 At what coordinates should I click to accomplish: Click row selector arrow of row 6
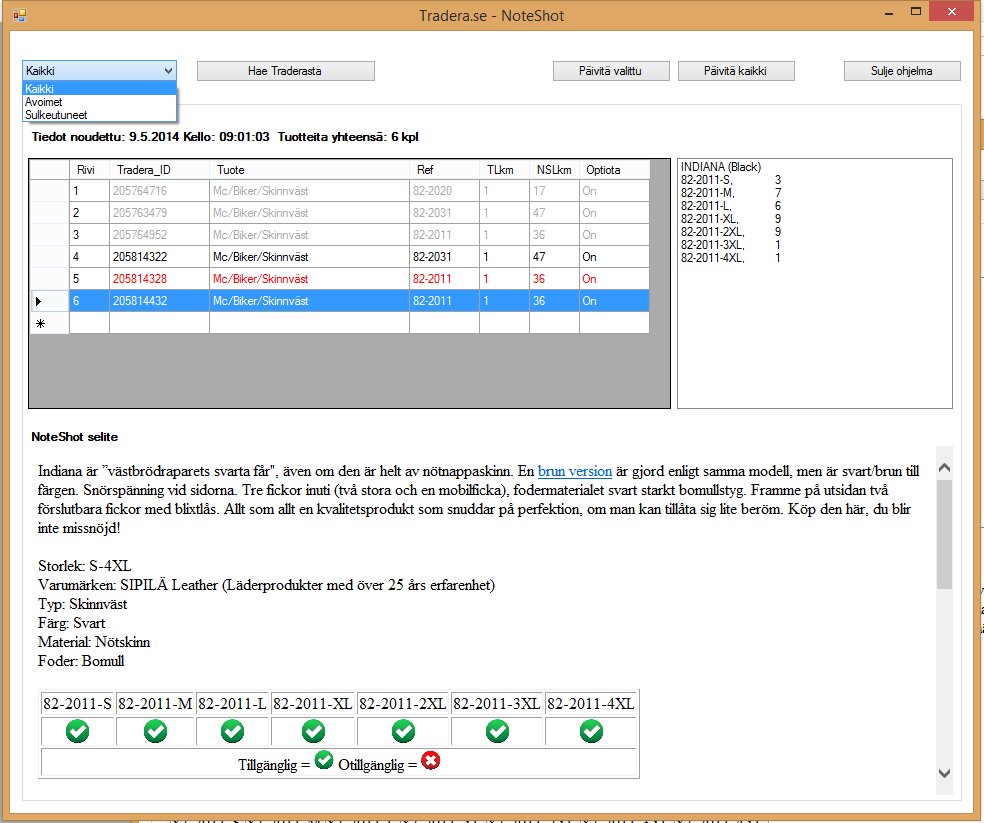click(x=49, y=301)
